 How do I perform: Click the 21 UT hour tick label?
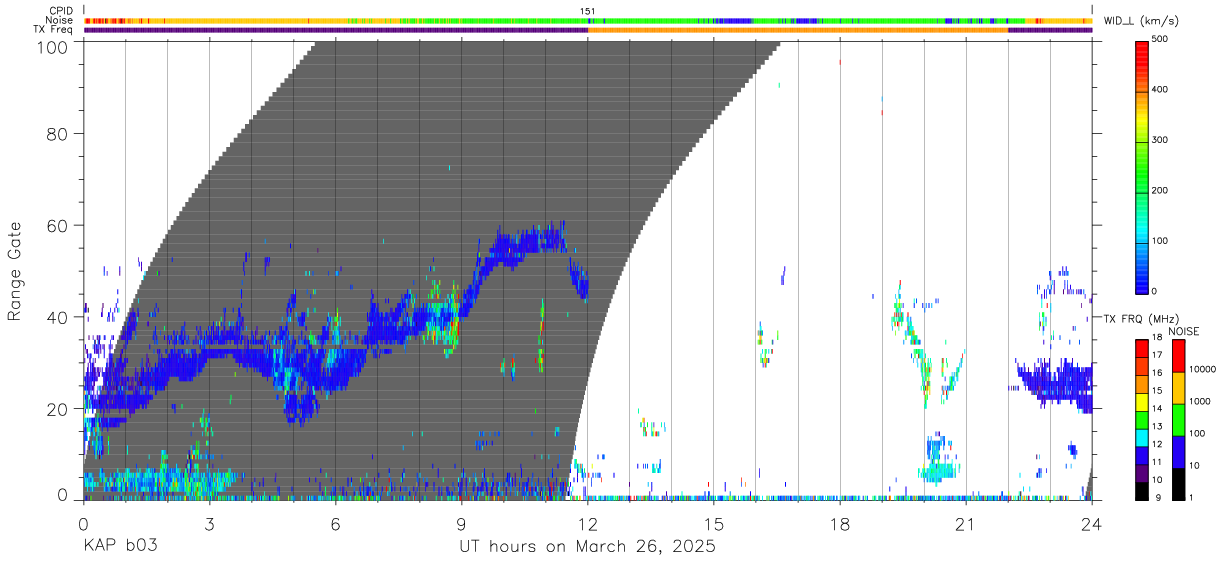click(966, 524)
